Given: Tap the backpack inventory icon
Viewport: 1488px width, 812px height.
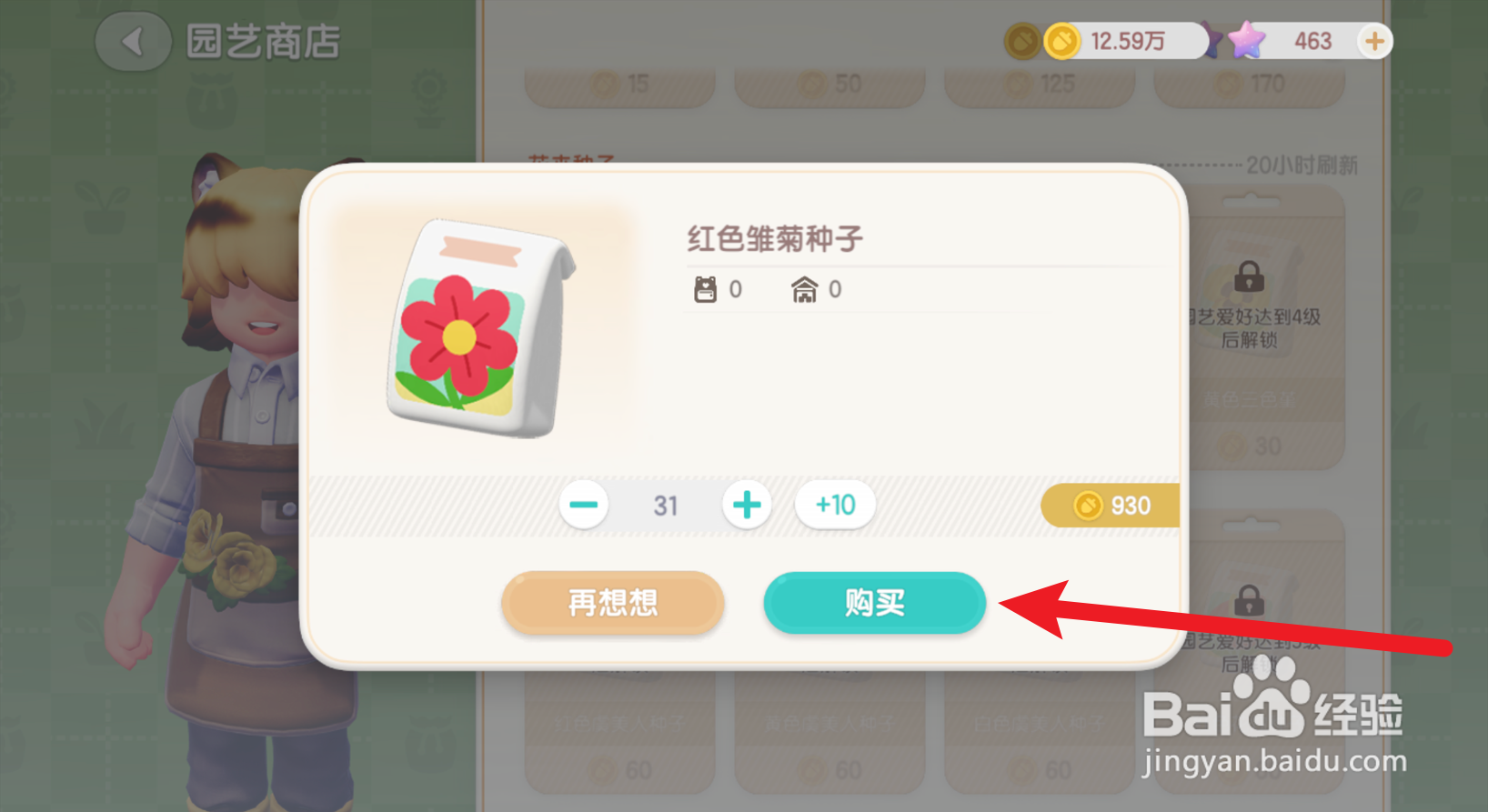Looking at the screenshot, I should pyautogui.click(x=705, y=289).
